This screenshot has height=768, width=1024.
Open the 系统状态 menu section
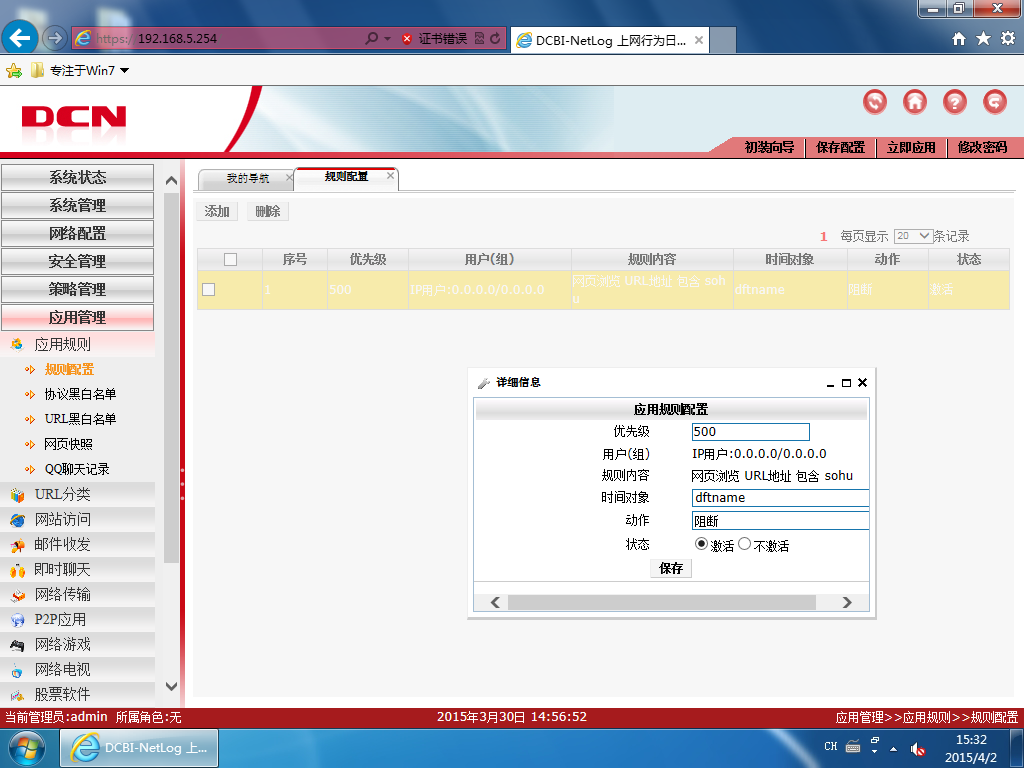pos(78,178)
